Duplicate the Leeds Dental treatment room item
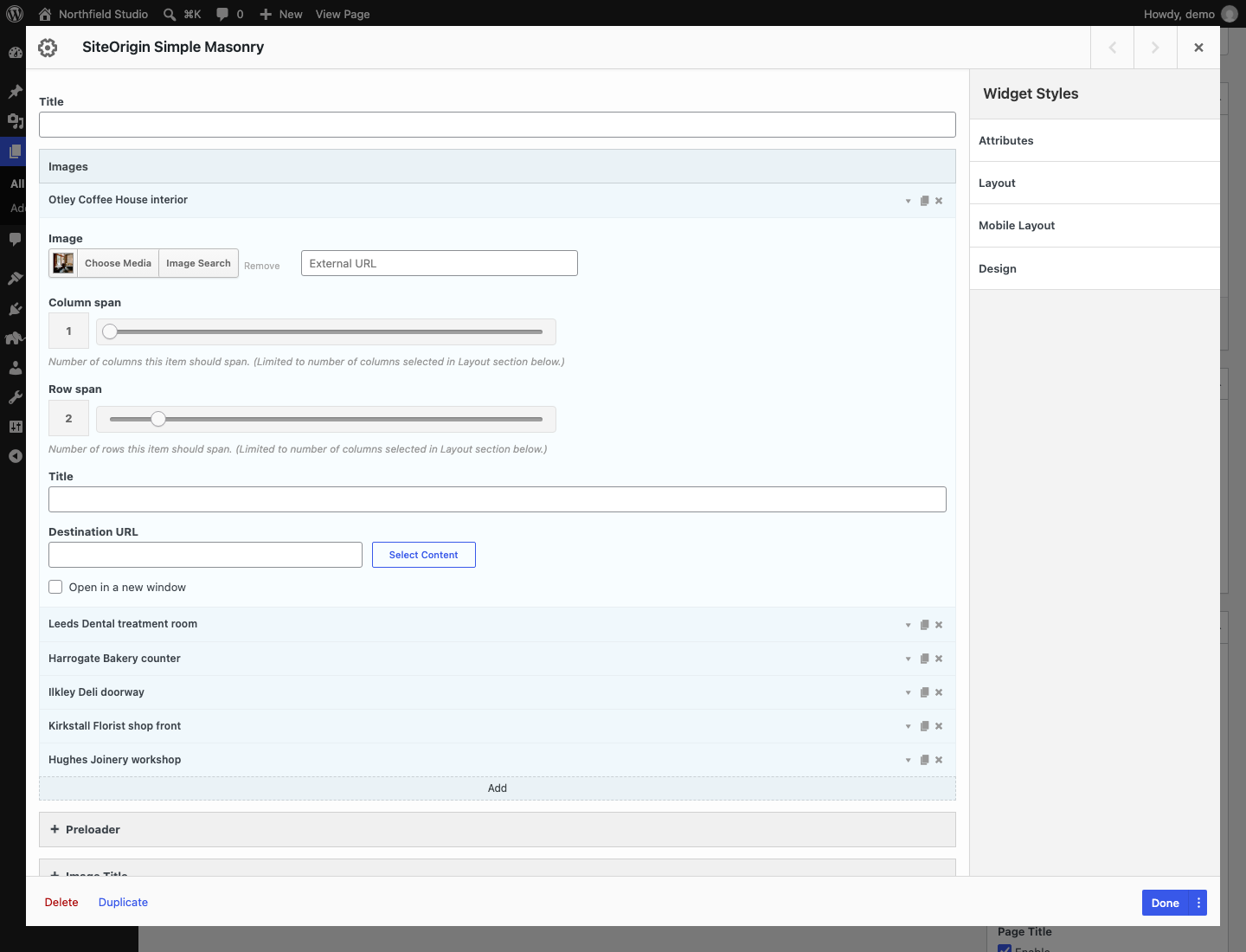This screenshot has height=952, width=1246. coord(924,625)
